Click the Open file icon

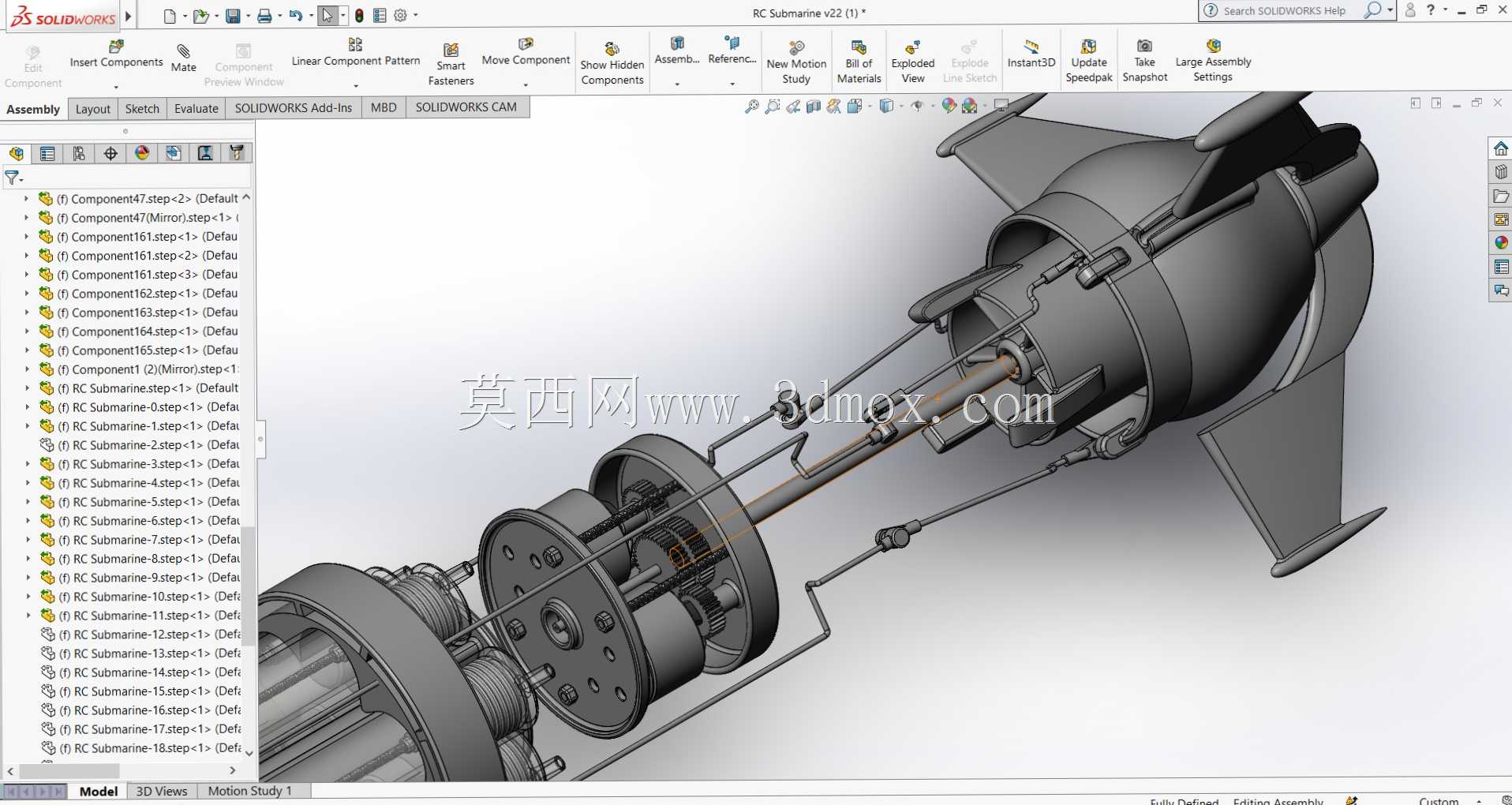coord(200,16)
